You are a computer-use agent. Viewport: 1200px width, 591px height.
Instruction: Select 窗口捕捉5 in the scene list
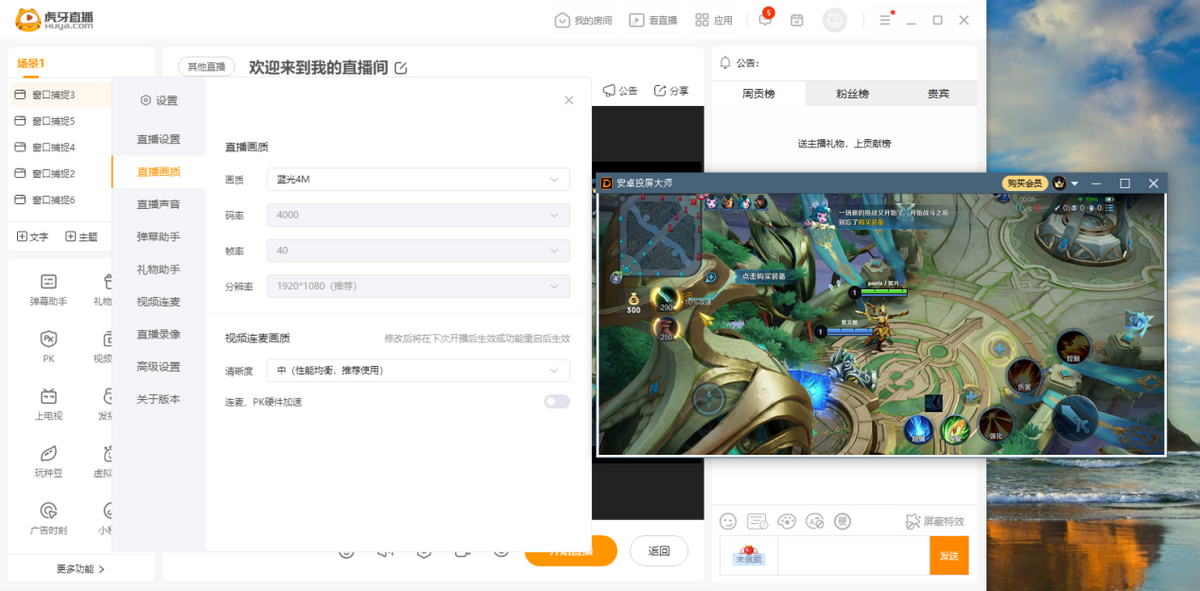53,121
